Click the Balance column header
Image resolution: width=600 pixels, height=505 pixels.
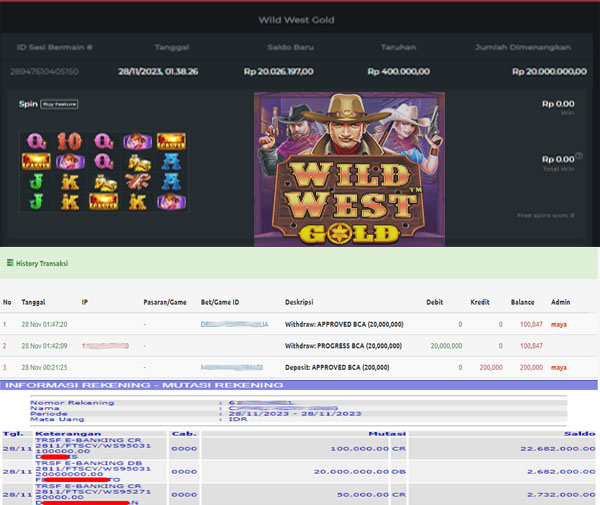click(x=522, y=302)
